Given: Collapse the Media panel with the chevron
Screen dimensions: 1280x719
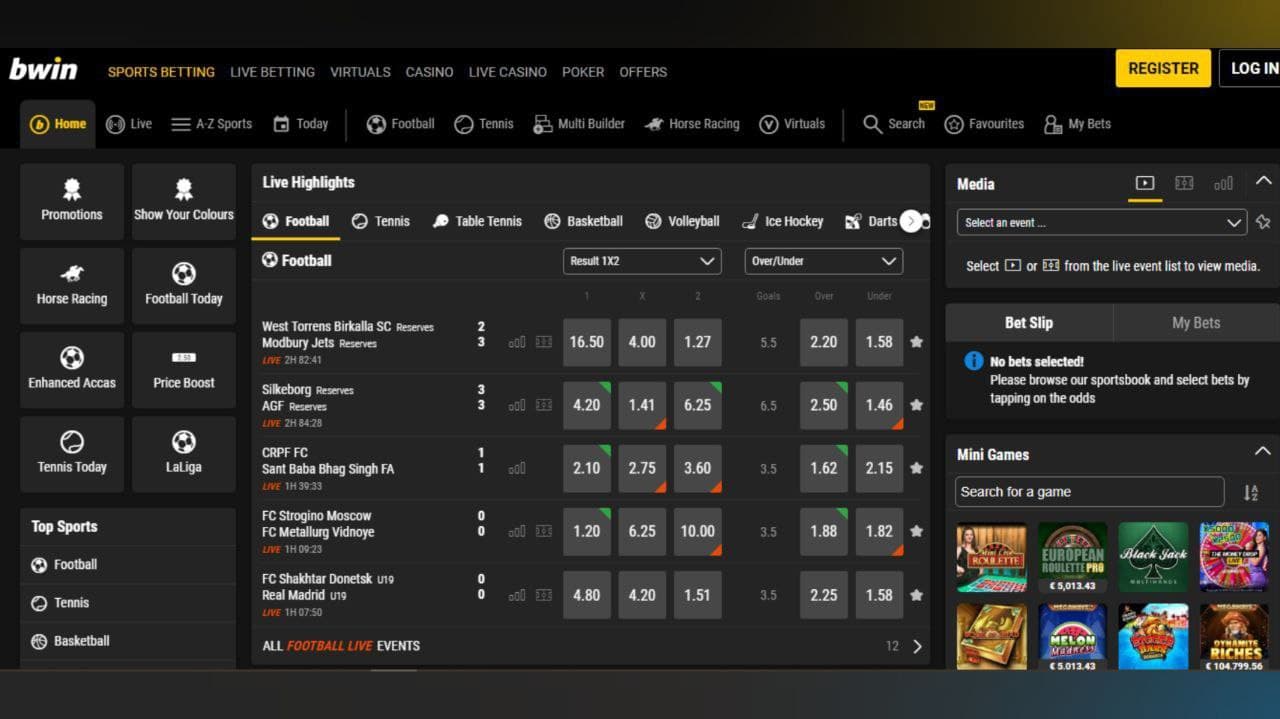Looking at the screenshot, I should [x=1262, y=183].
